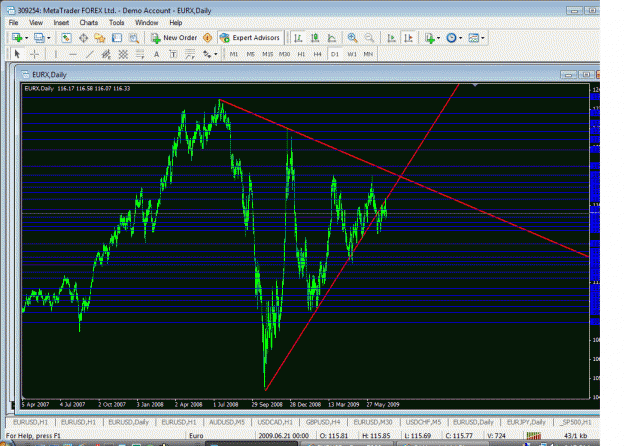Open the Window menu
The image size is (625, 446).
click(146, 23)
